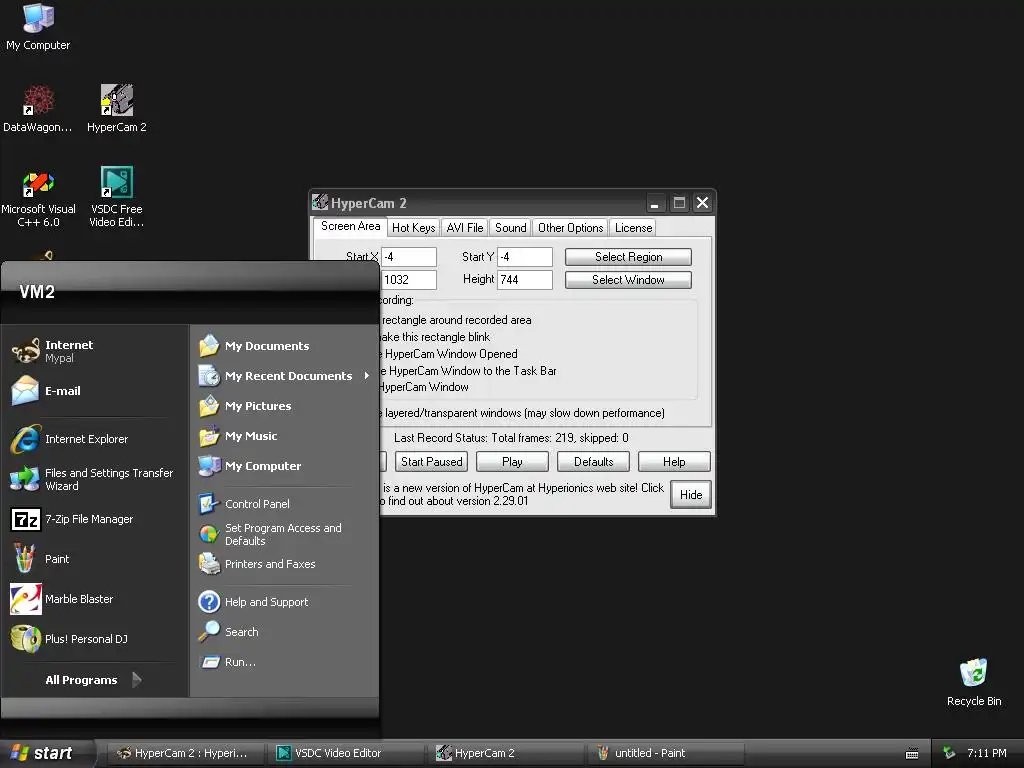Open VSDC Free Video Editor desktop icon

pos(117,197)
